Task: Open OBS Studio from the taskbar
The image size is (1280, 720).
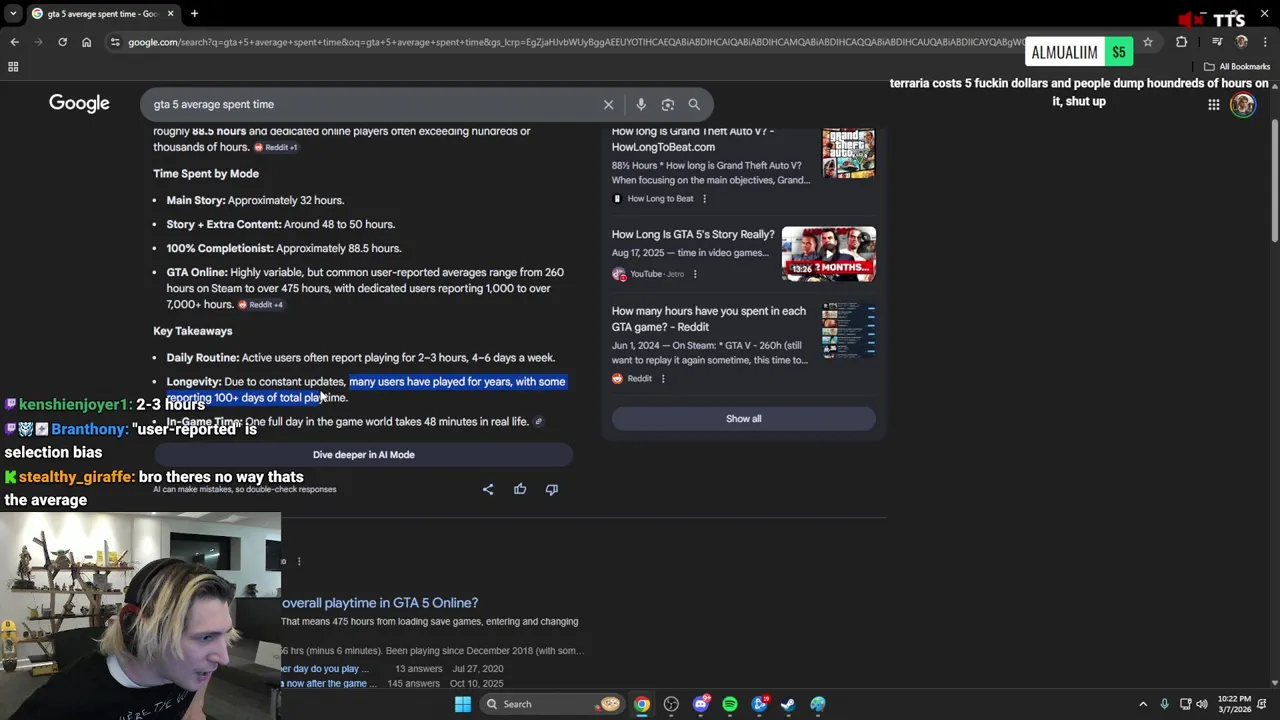Action: pyautogui.click(x=671, y=704)
